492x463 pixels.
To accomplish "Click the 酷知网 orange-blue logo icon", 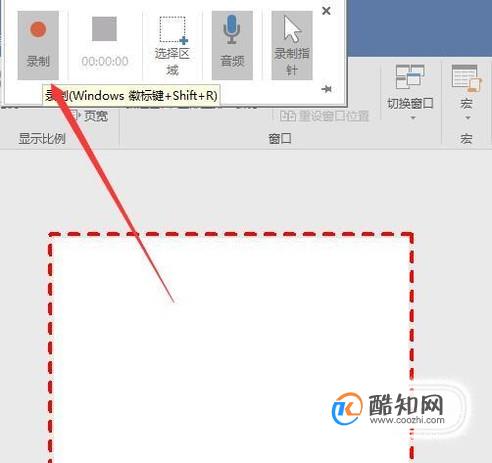I will point(347,409).
